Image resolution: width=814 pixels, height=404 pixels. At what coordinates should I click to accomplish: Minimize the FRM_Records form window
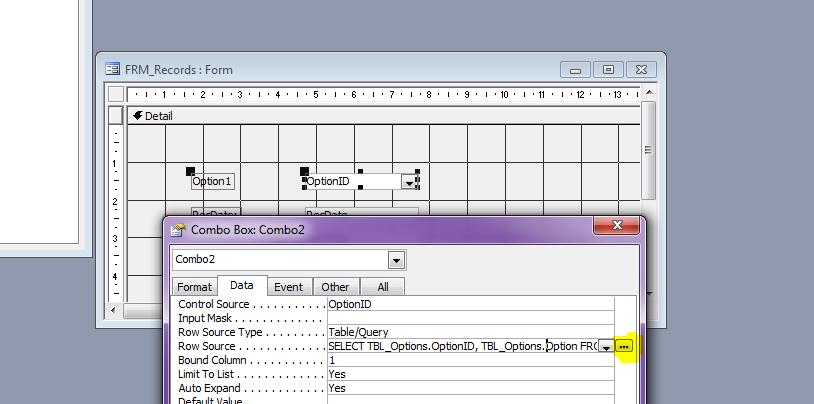pos(575,70)
